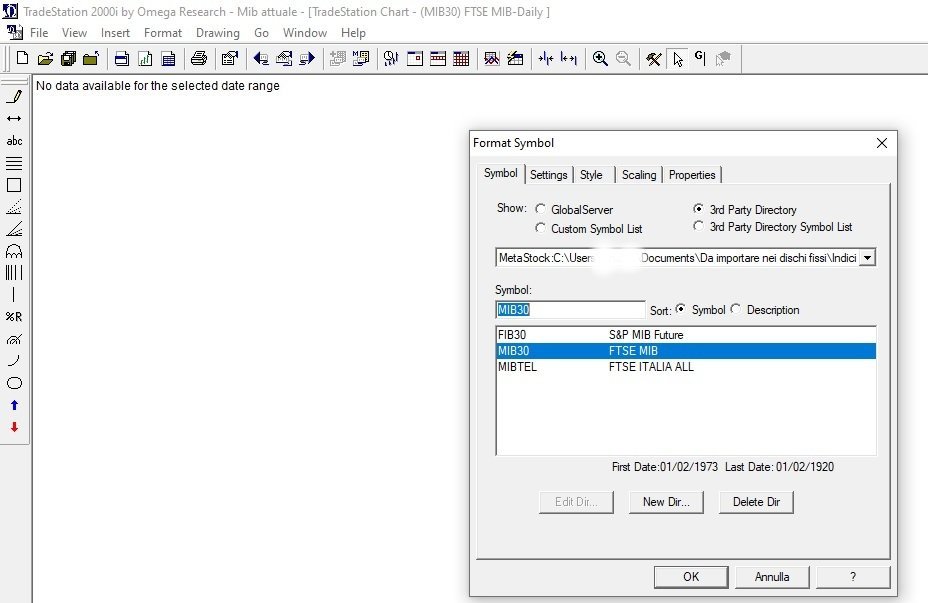Click the grid table toolbar icon
This screenshot has height=603, width=928.
[461, 58]
